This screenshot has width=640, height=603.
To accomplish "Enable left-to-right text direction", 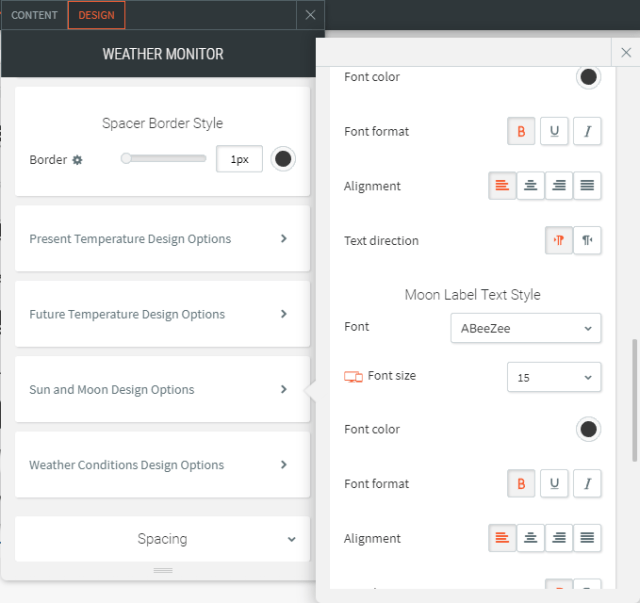I will click(559, 240).
